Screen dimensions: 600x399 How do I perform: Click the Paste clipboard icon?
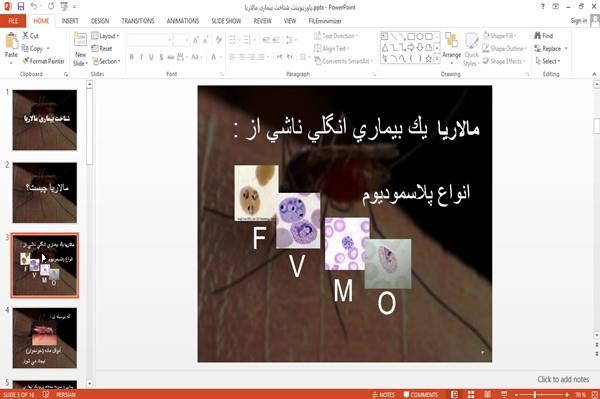[x=11, y=41]
